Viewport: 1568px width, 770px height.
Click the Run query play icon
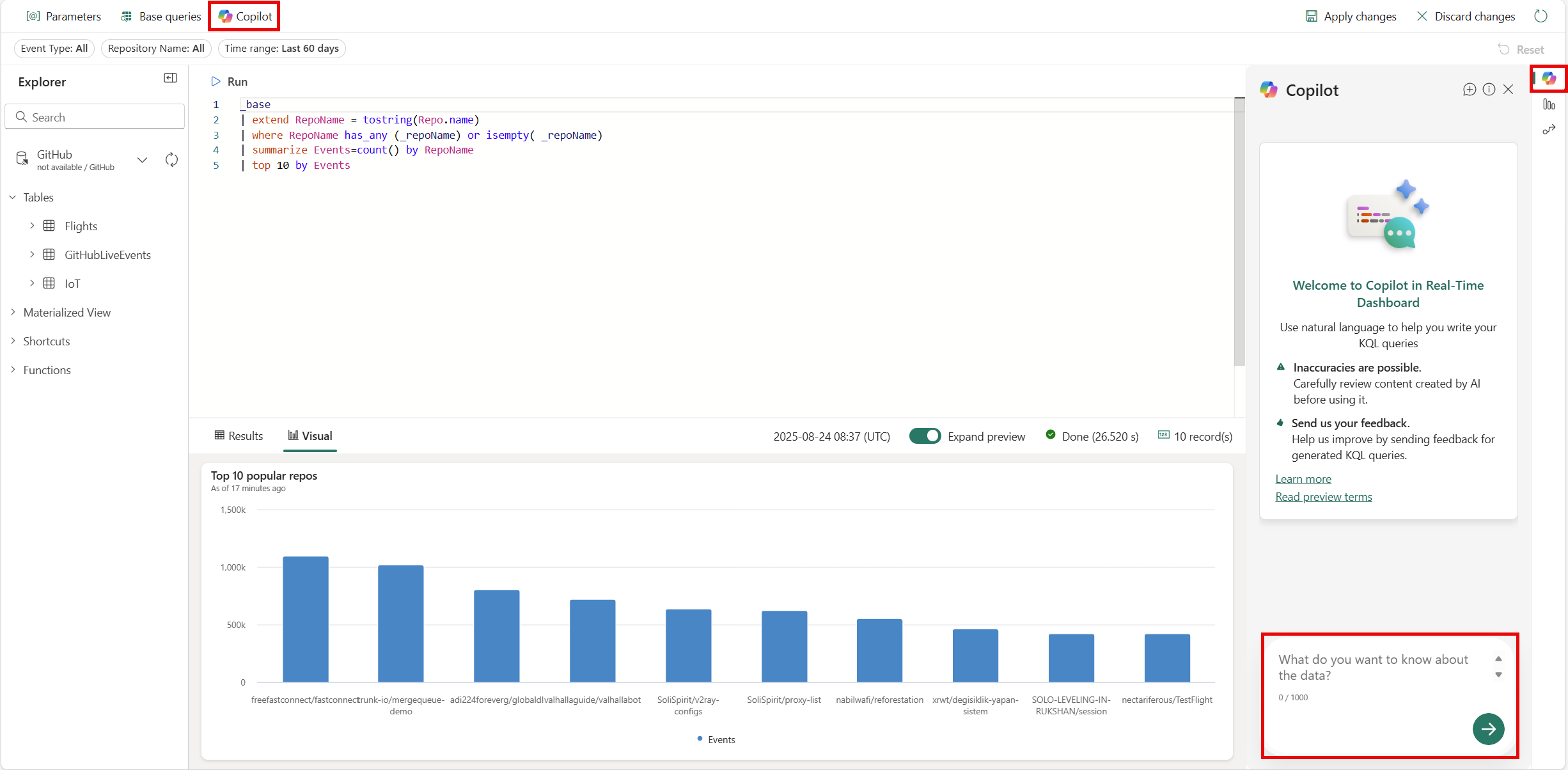[216, 82]
